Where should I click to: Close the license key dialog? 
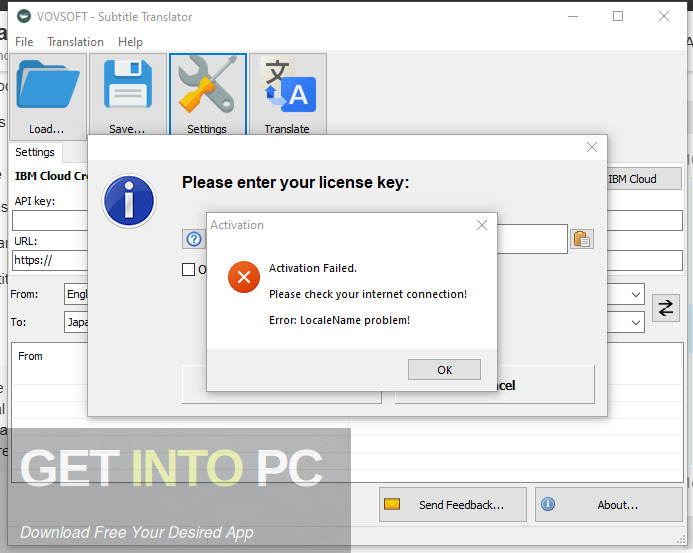coord(592,147)
